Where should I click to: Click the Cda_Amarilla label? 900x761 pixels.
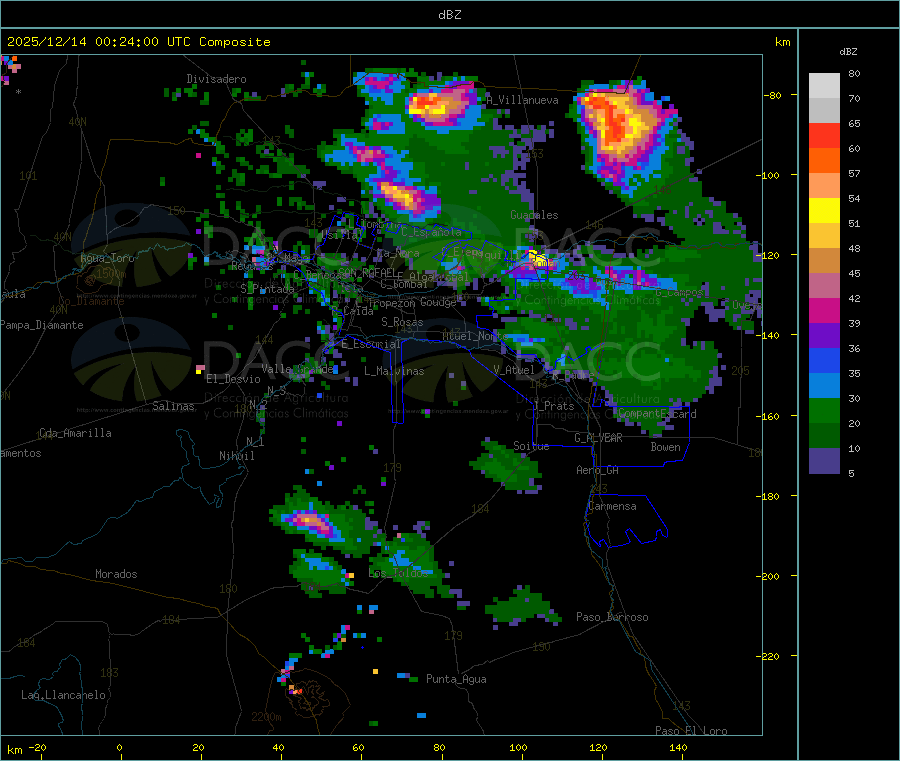[75, 433]
